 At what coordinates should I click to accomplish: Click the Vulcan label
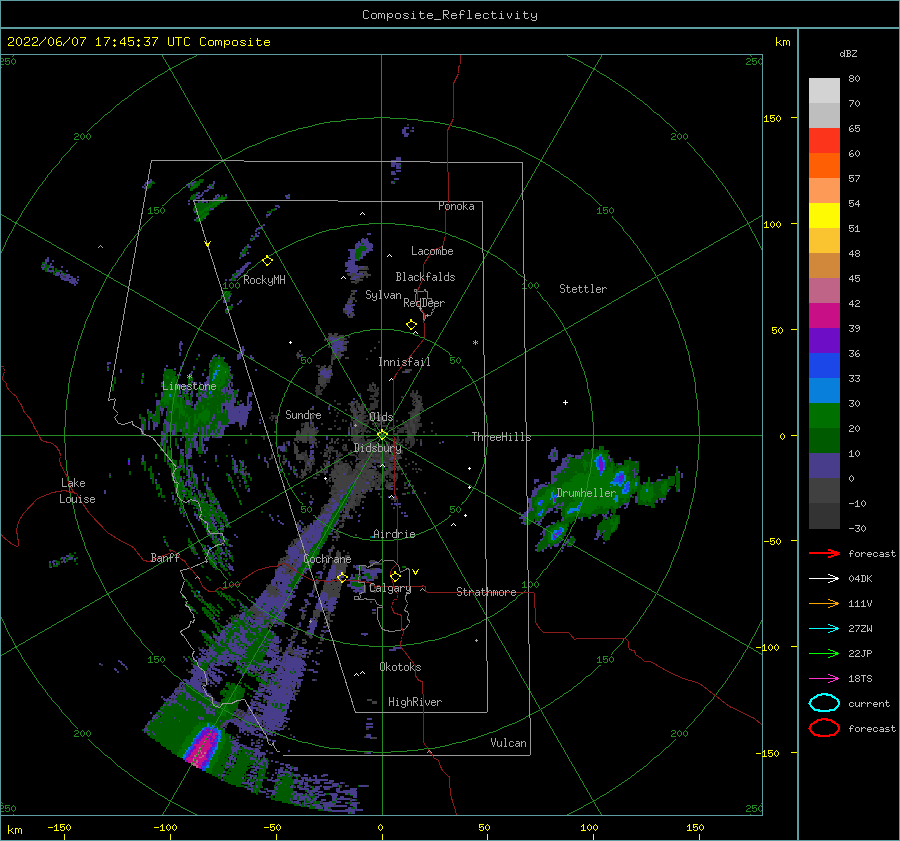pyautogui.click(x=509, y=743)
